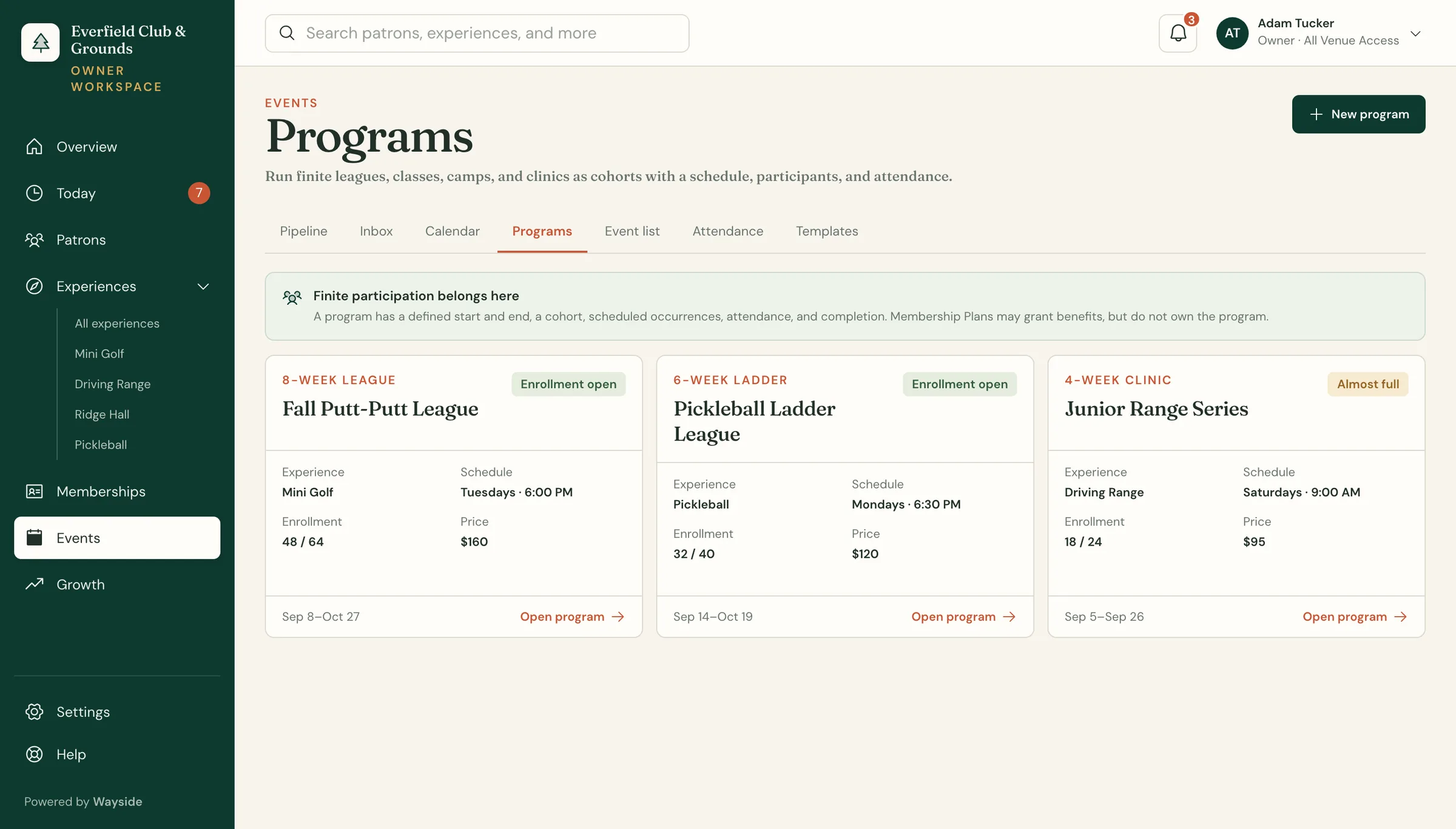This screenshot has height=829, width=1456.
Task: Open program for Junior Range Series
Action: 1355,617
